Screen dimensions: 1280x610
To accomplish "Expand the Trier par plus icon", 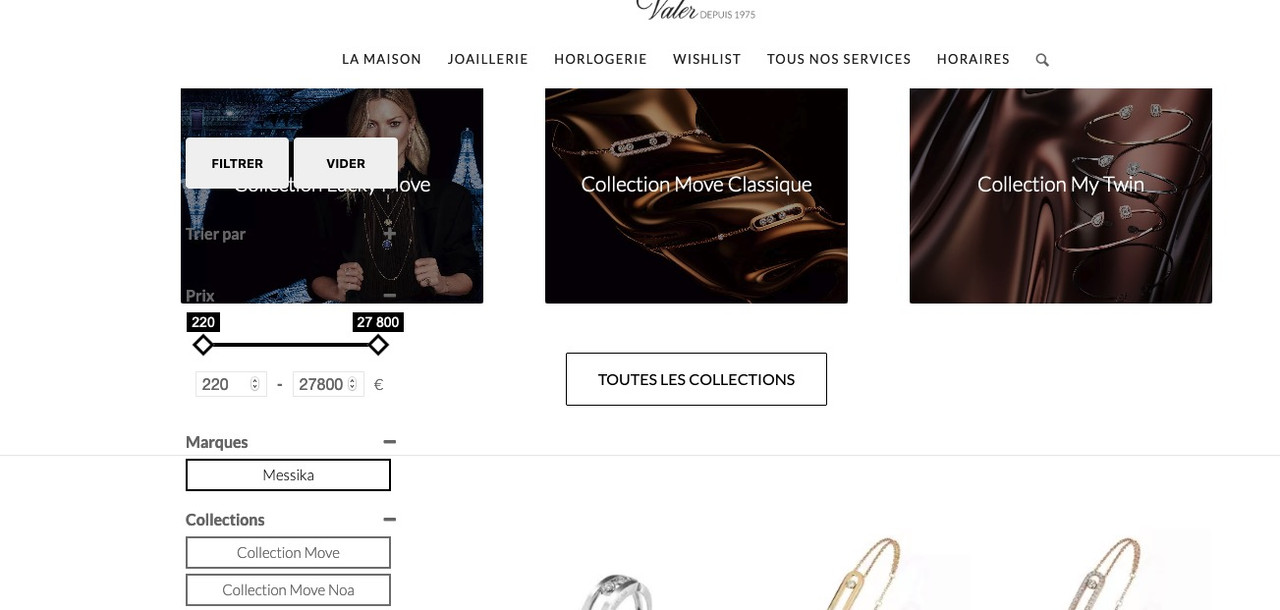I will point(390,234).
